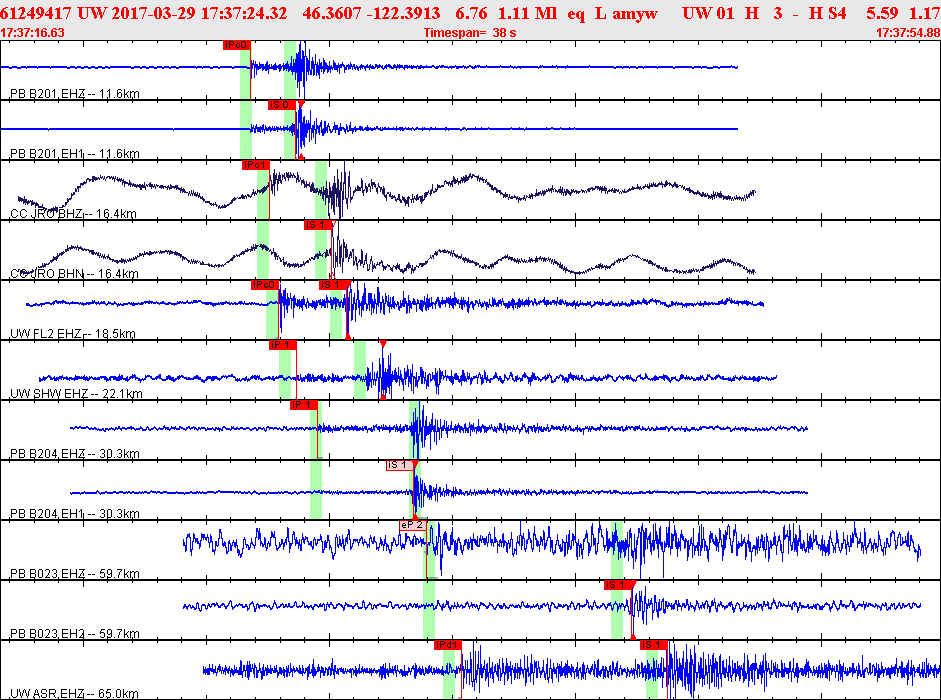Select the iS 1 pick flag on ASR EHZ
The width and height of the screenshot is (941, 700).
[654, 645]
